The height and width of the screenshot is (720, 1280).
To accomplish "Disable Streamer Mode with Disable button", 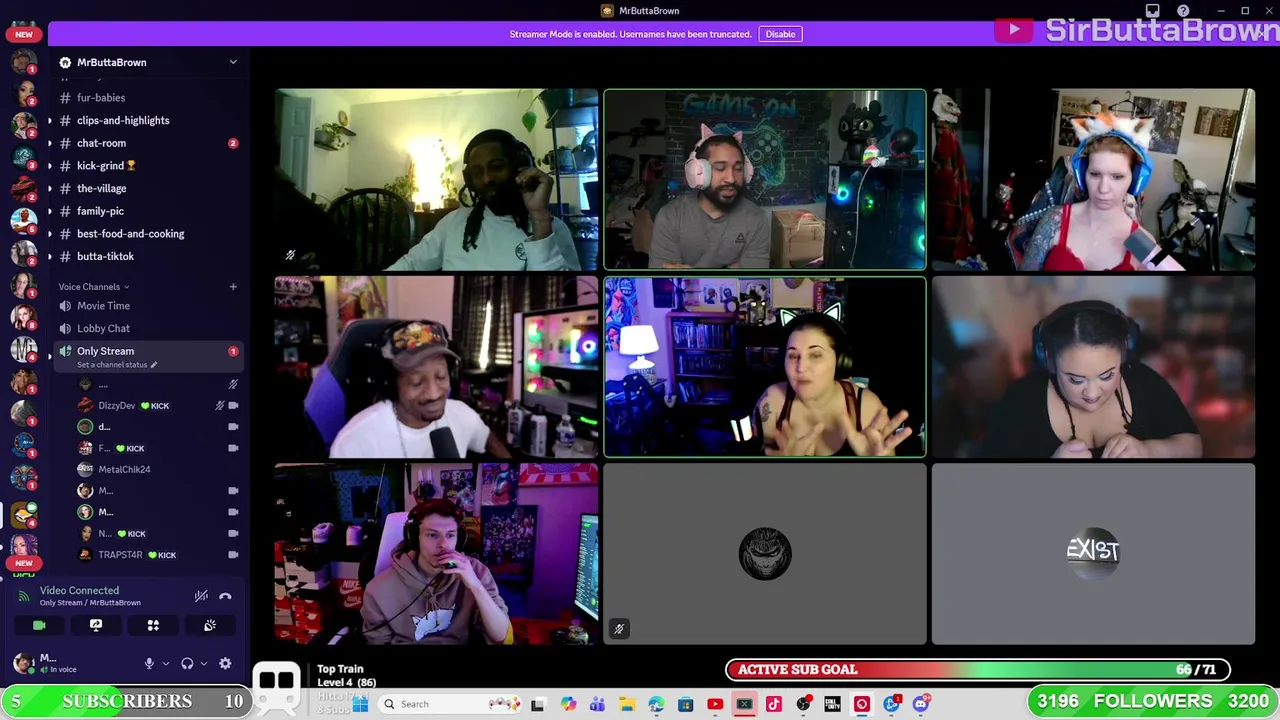I will coord(780,34).
